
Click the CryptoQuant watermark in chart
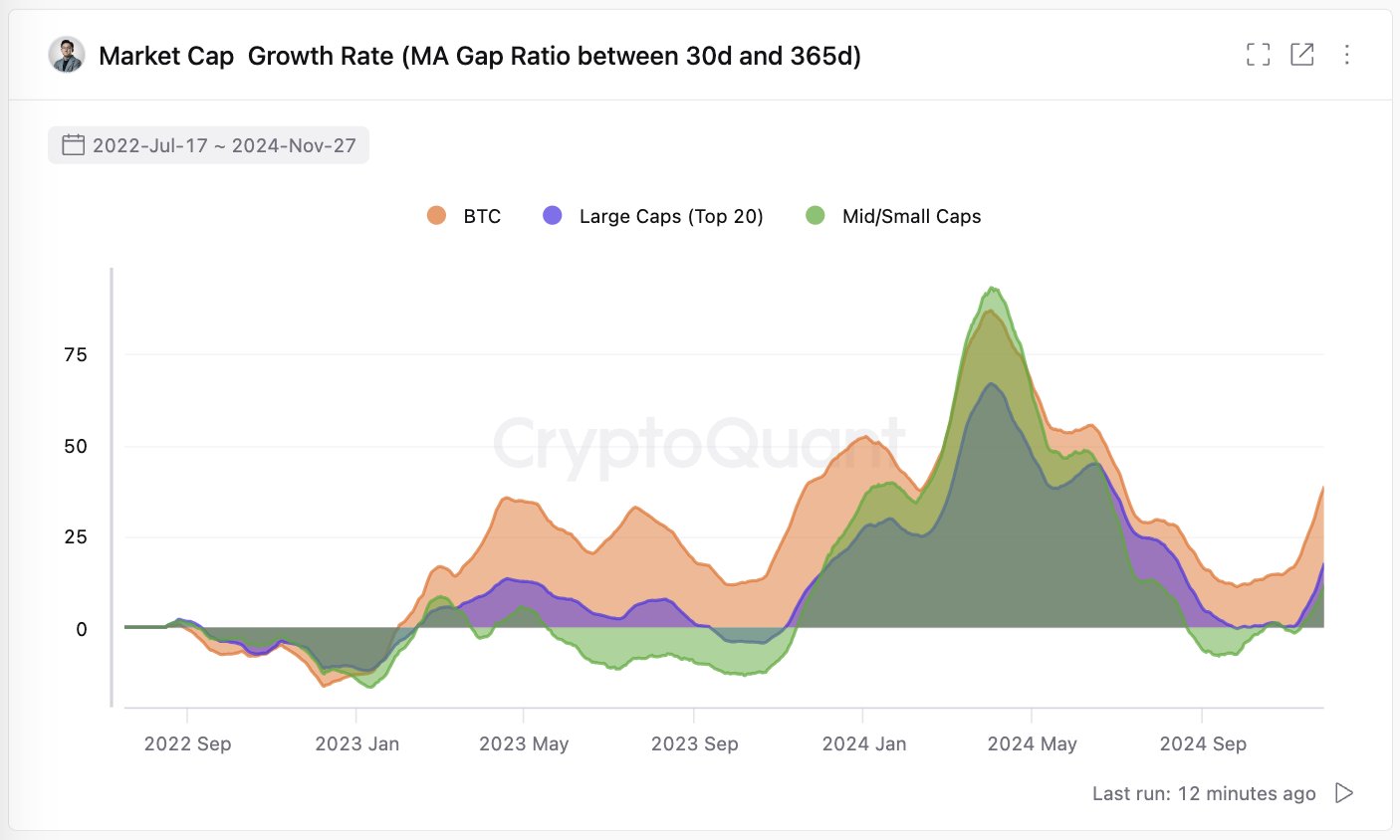pyautogui.click(x=700, y=444)
